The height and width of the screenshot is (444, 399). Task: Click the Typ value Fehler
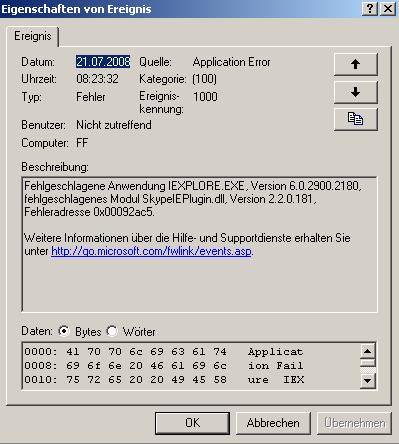tap(91, 97)
